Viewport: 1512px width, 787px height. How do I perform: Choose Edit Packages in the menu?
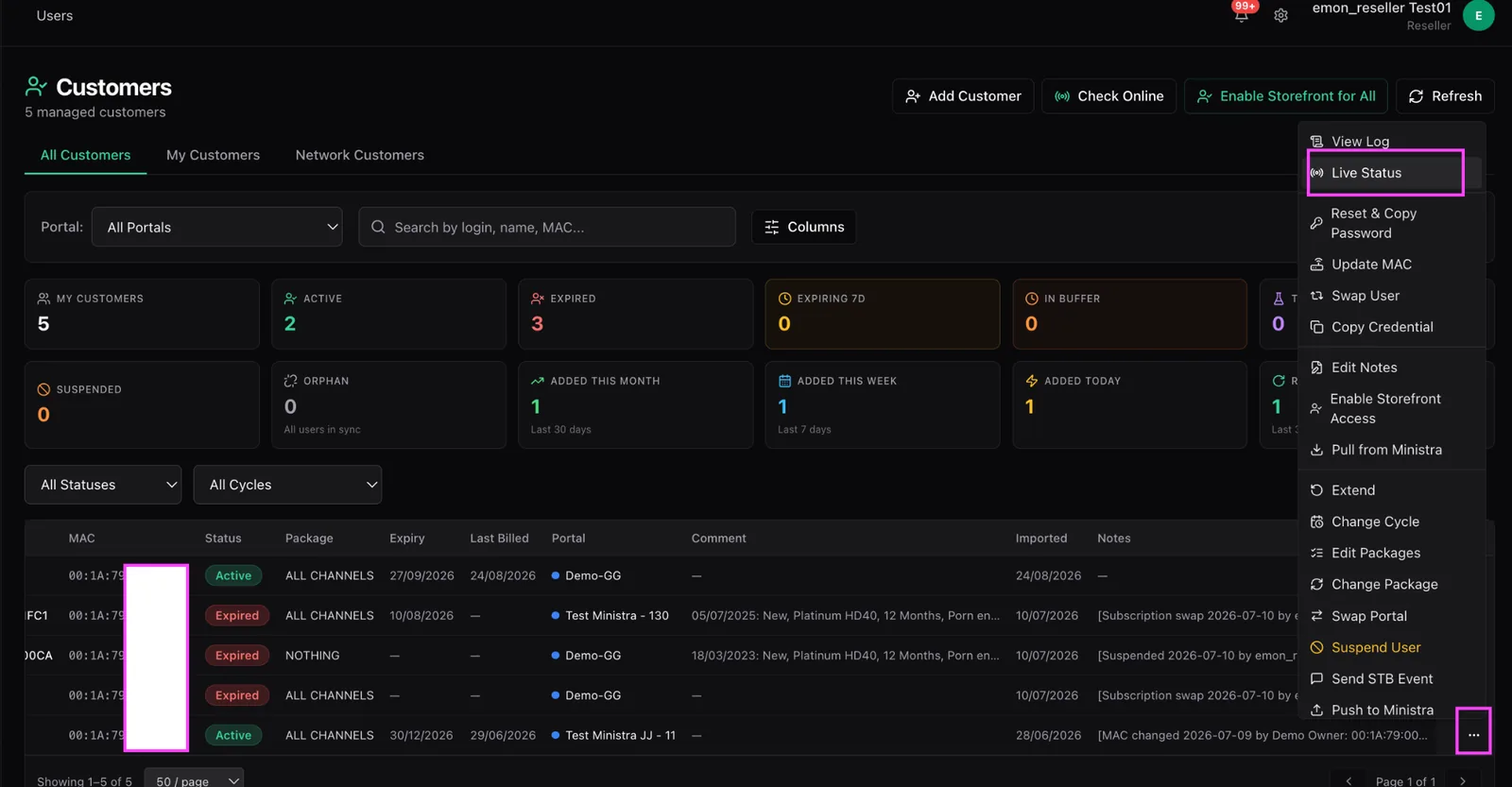1392,553
